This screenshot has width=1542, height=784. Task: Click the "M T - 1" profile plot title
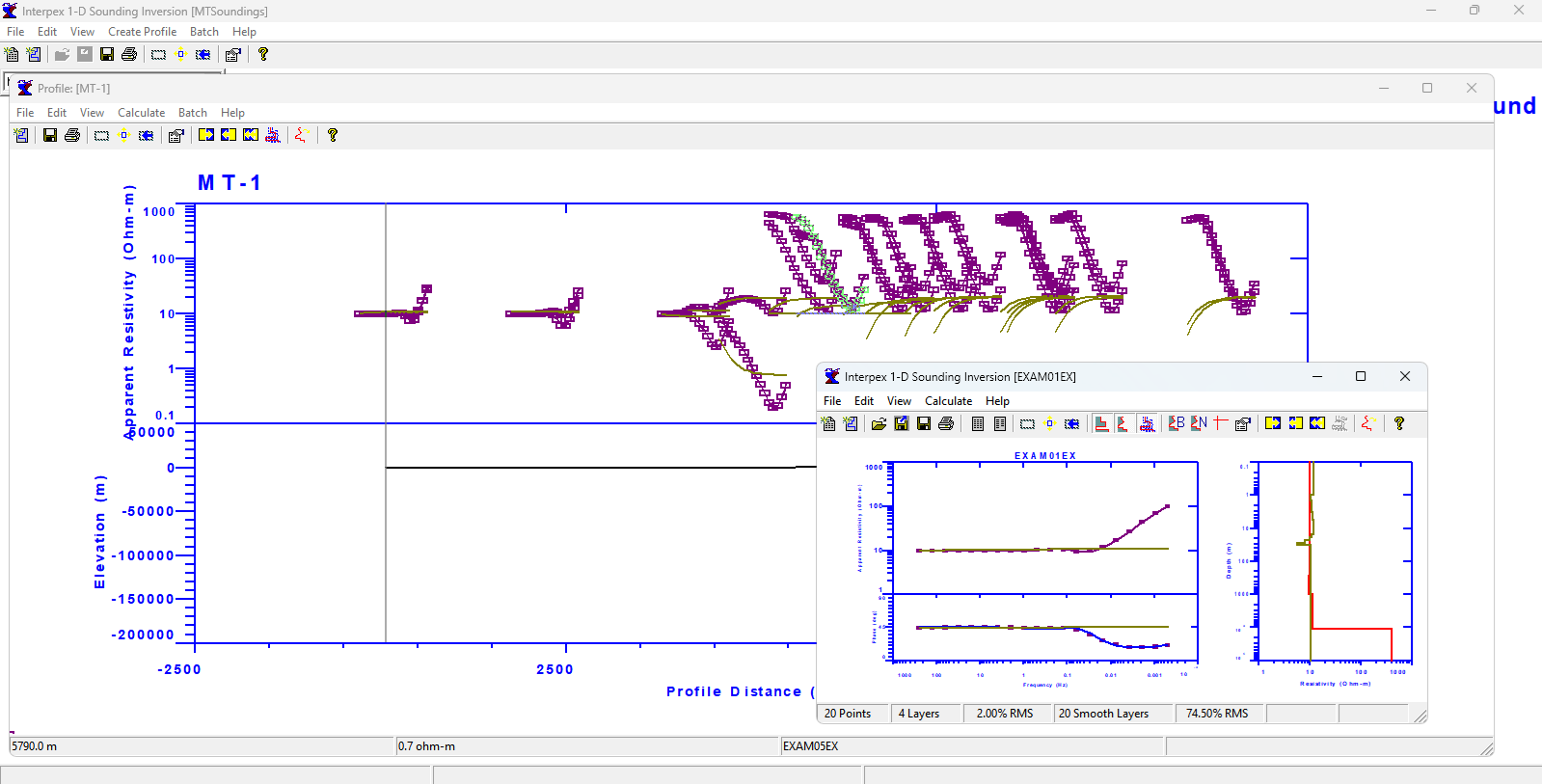coord(229,183)
